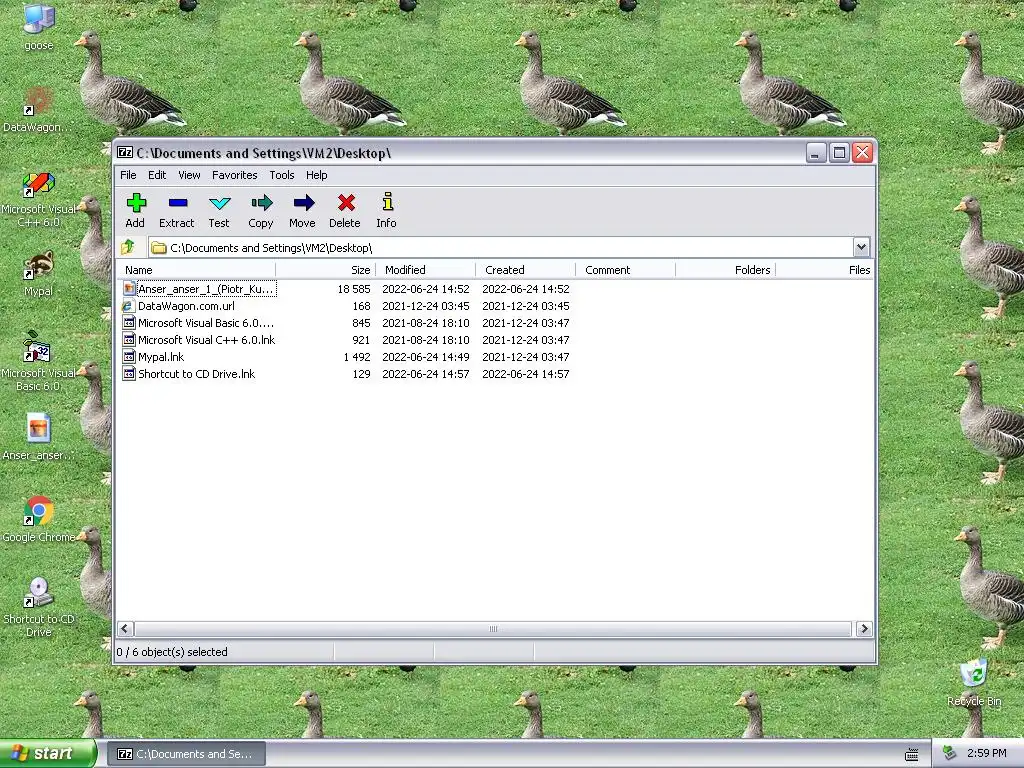Select icon of Mypal.lnk row

[x=129, y=357]
